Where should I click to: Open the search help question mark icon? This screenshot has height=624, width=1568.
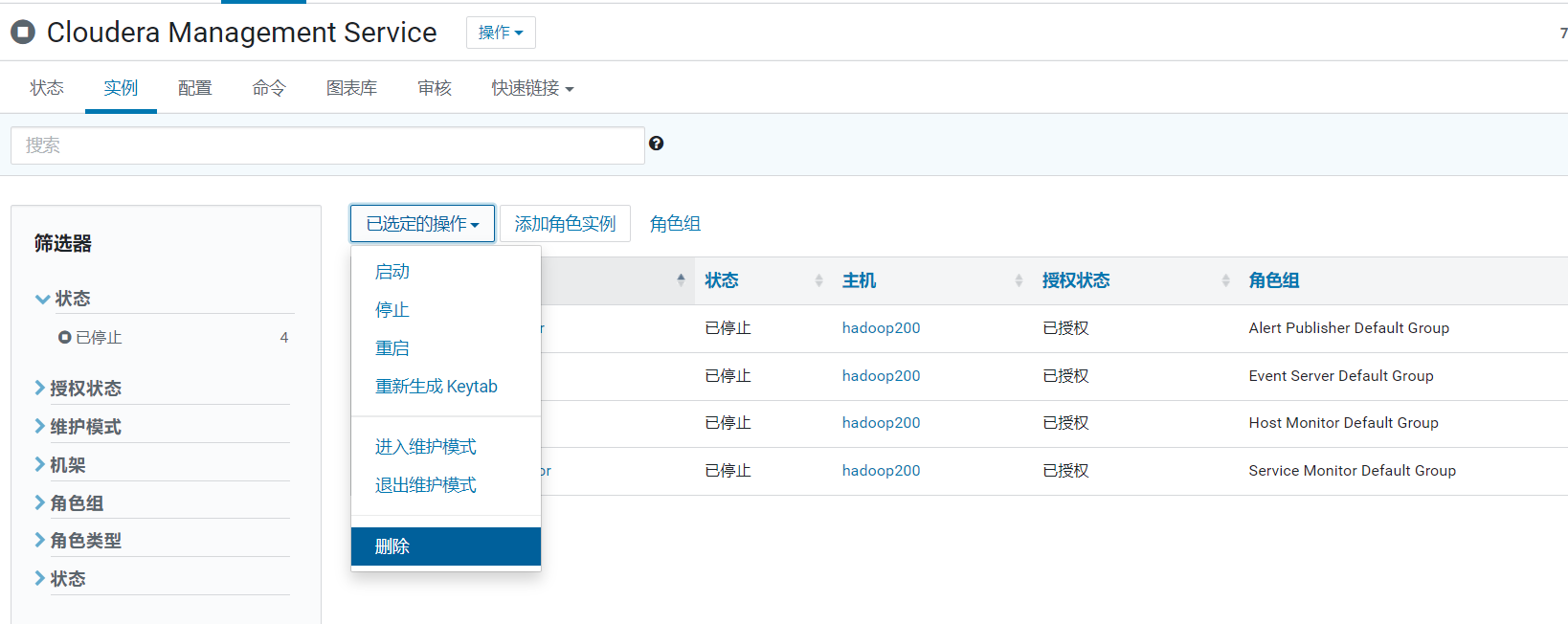pyautogui.click(x=656, y=144)
